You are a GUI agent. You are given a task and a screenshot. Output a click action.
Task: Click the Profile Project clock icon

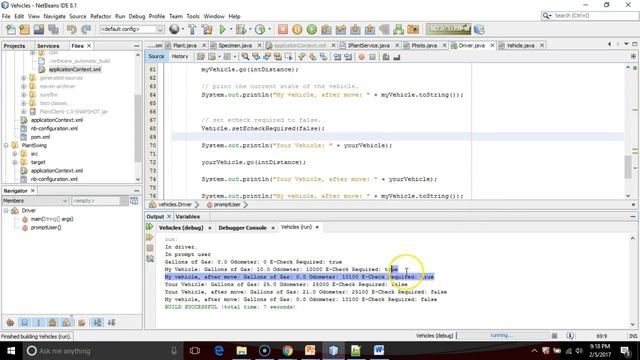tap(260, 29)
